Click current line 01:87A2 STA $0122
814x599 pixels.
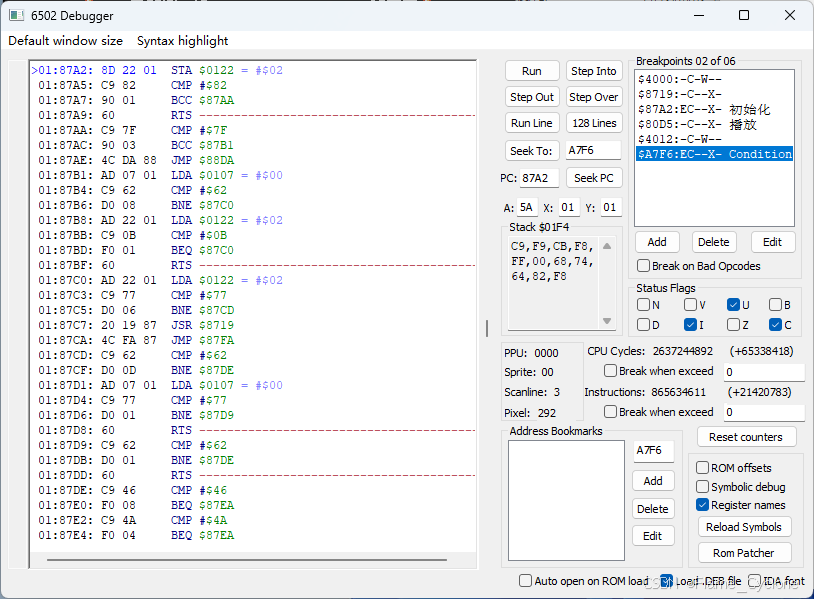pyautogui.click(x=254, y=70)
